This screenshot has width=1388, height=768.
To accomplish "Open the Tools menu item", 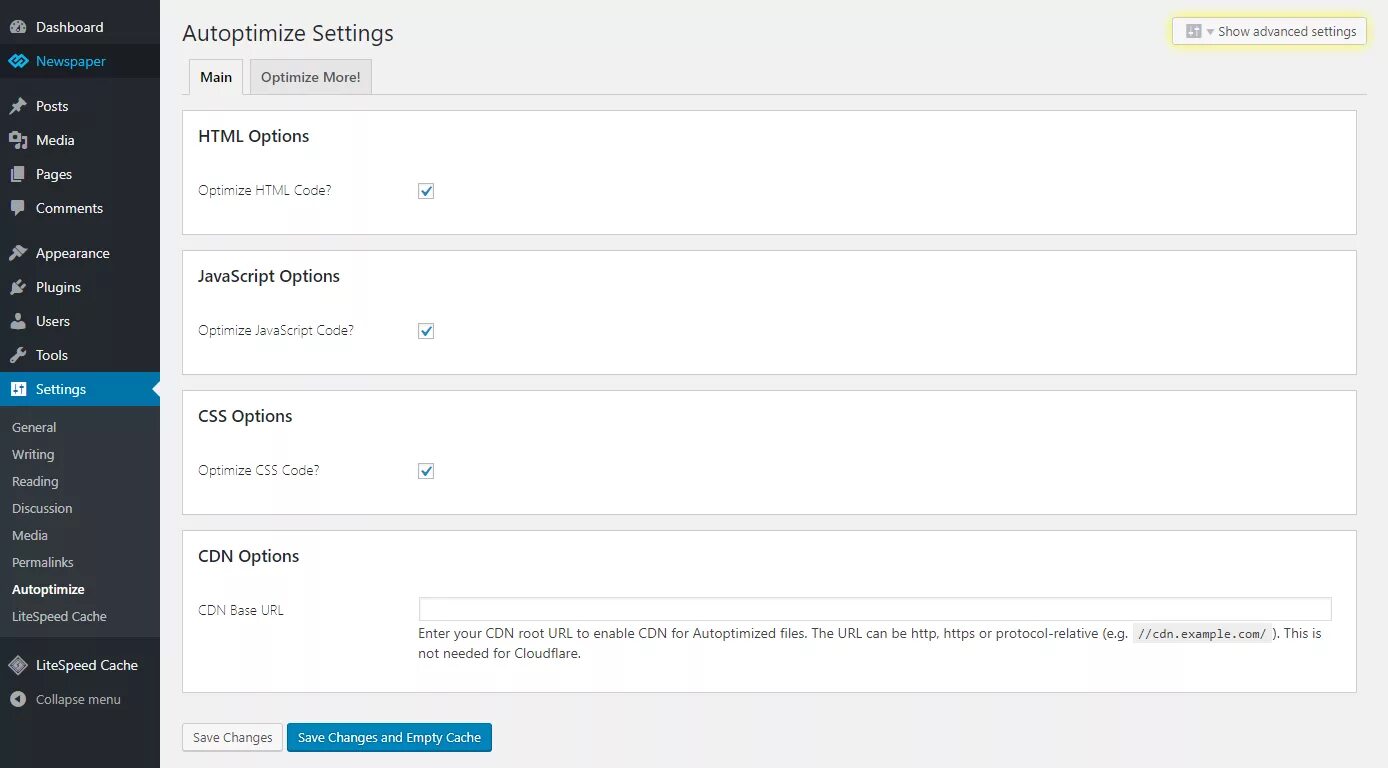I will click(52, 355).
